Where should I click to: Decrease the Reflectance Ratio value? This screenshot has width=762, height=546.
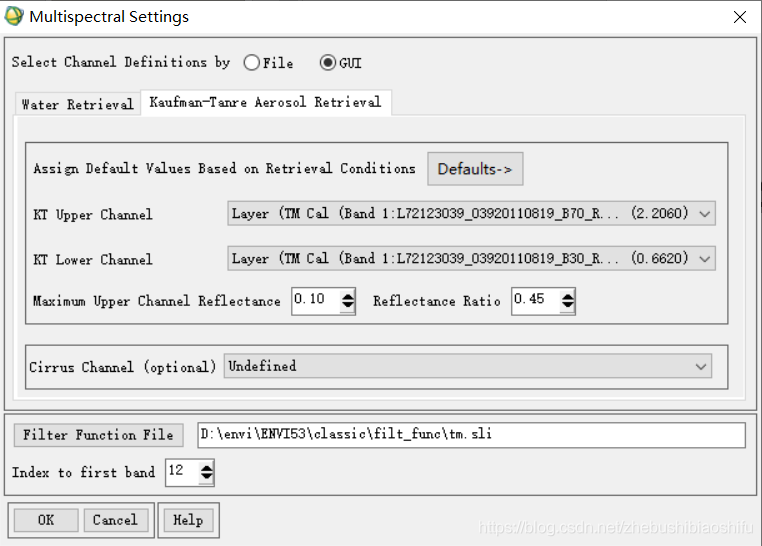568,306
